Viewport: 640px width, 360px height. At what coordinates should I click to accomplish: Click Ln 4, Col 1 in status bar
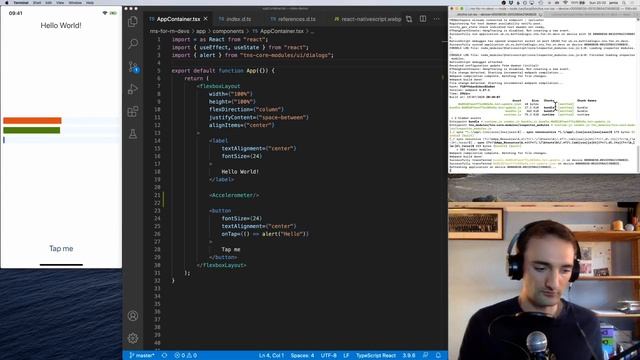tap(271, 356)
